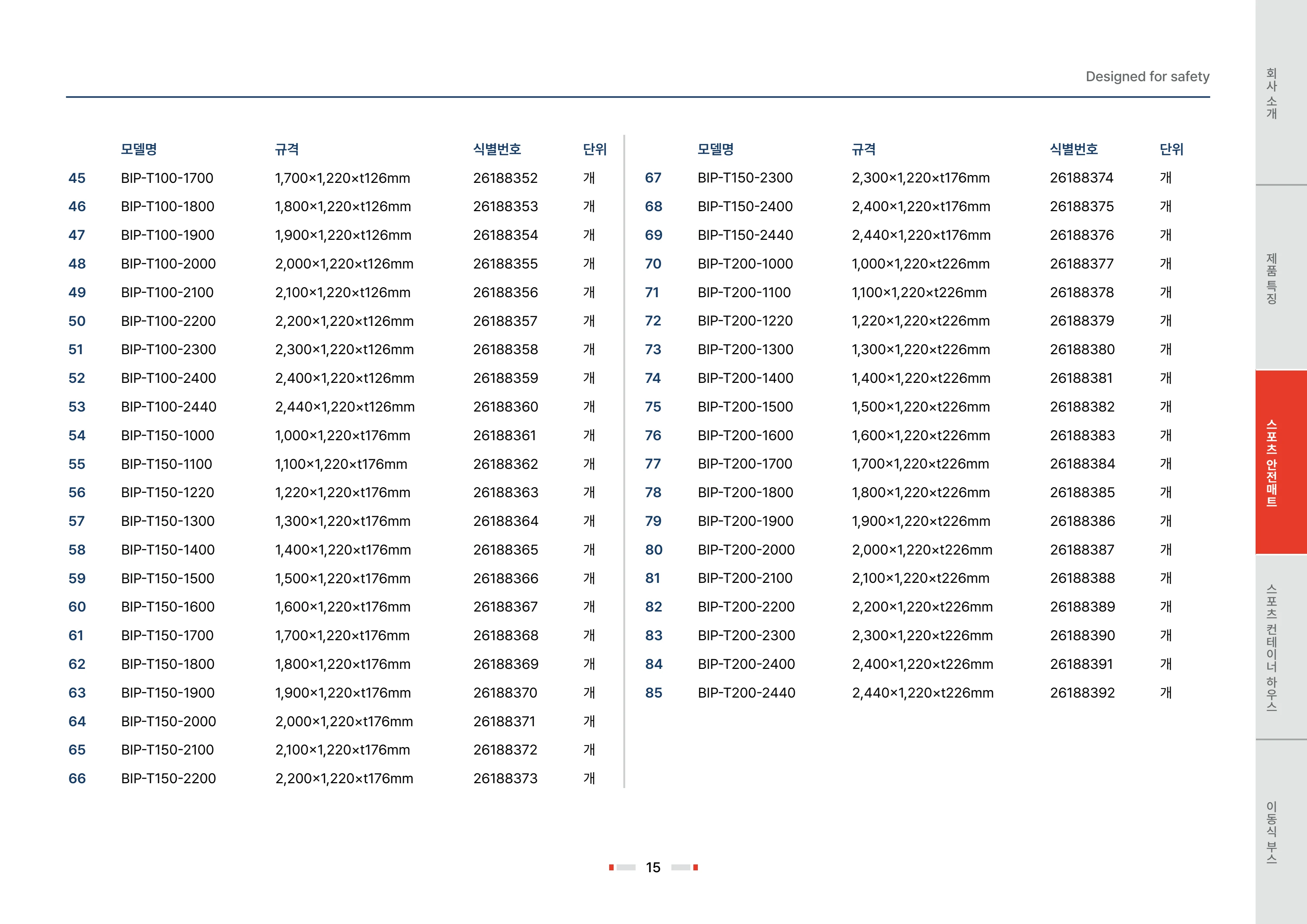Select model BIP-T200-1100
This screenshot has width=1307, height=924.
coord(744,292)
